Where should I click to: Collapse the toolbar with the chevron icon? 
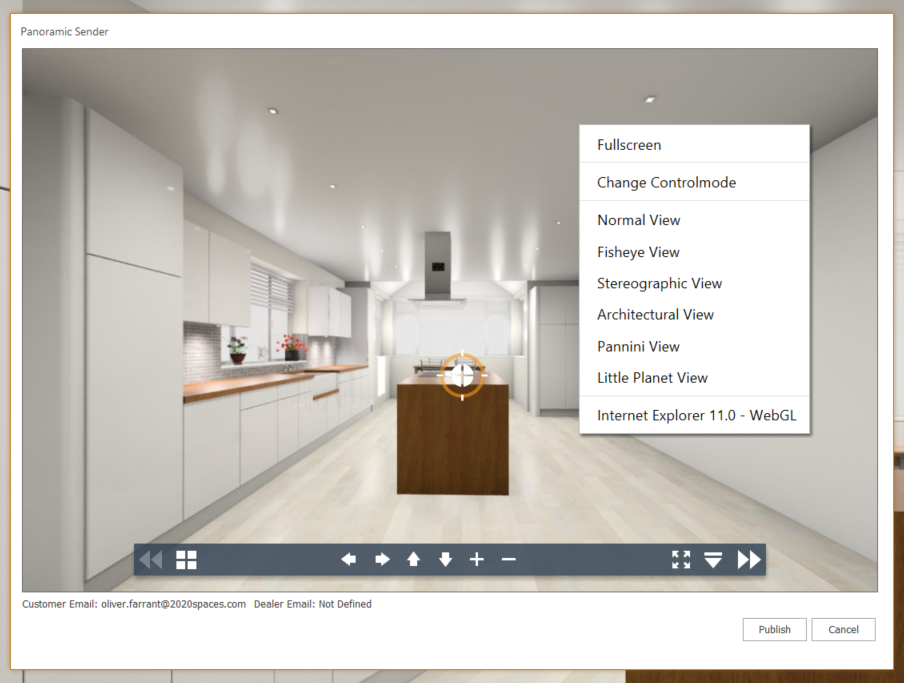pyautogui.click(x=713, y=561)
